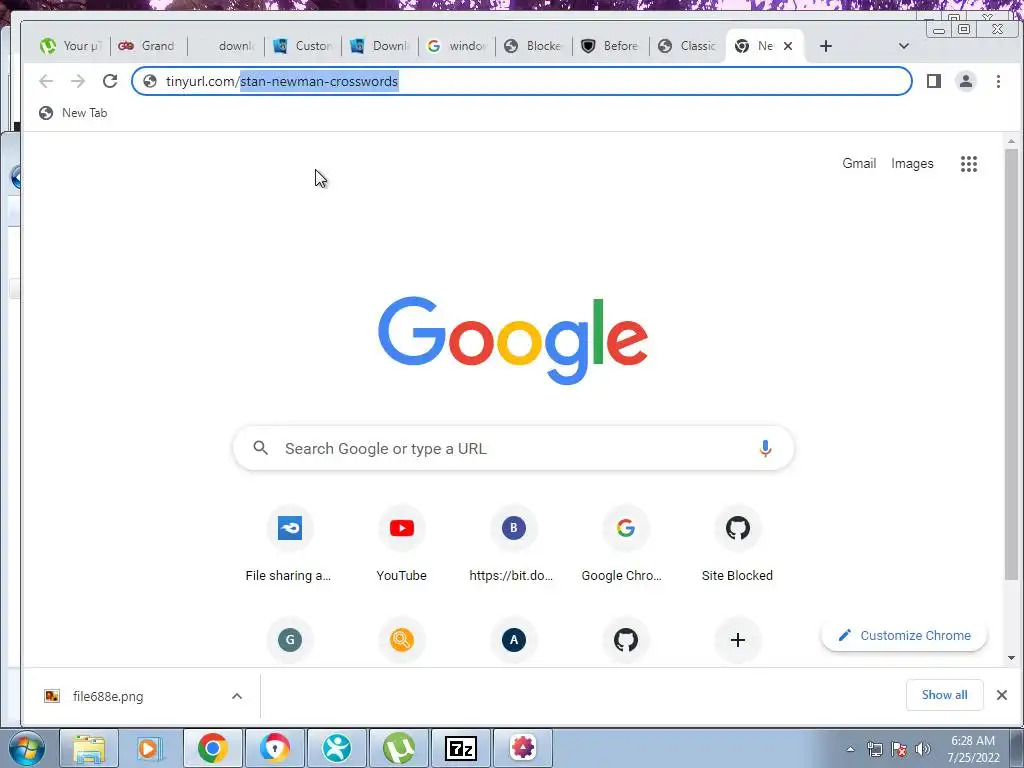Open the red gear app on taskbar
Screen dimensions: 1024x768
pyautogui.click(x=522, y=748)
